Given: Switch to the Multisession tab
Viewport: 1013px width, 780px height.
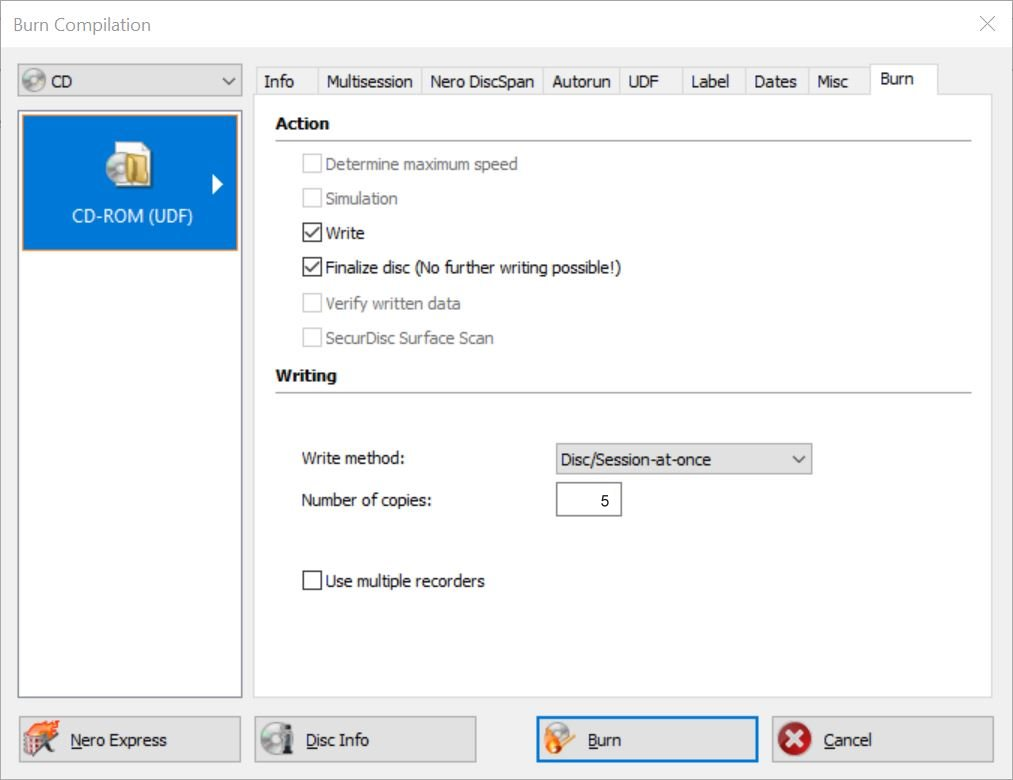Looking at the screenshot, I should [369, 82].
